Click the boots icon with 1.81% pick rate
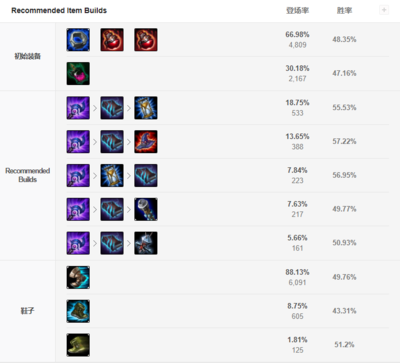This screenshot has height=363, width=400. [x=78, y=345]
